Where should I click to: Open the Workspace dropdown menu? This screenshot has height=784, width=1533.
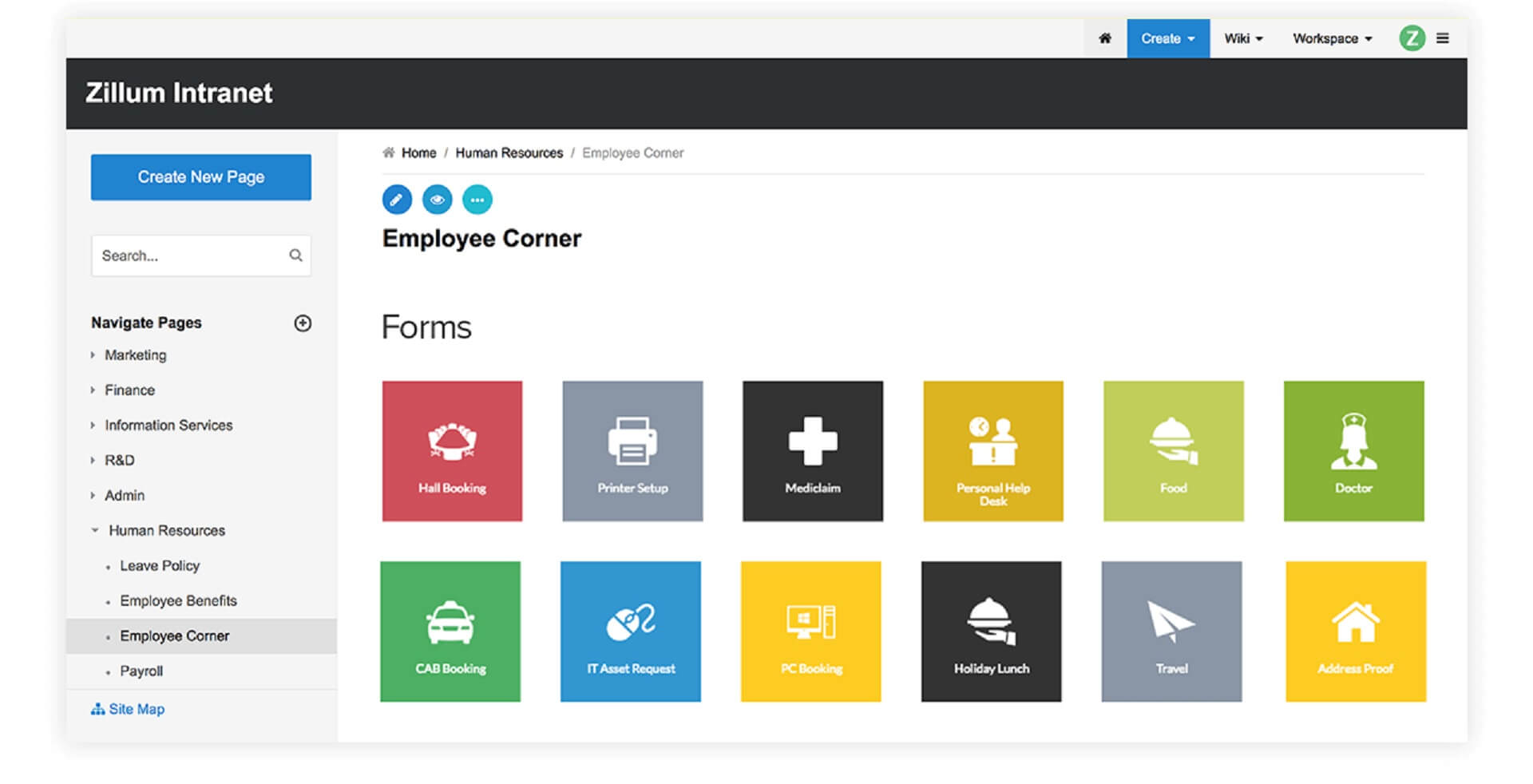coord(1332,38)
